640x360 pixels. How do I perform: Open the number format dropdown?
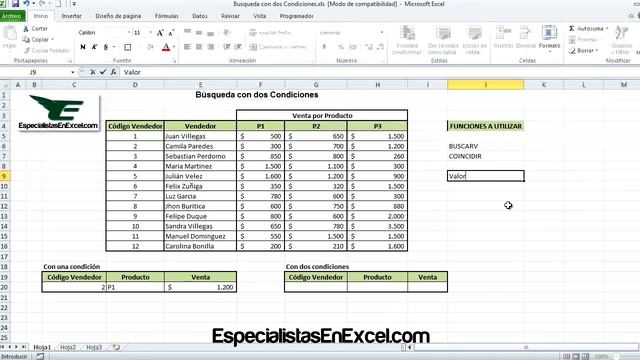[x=382, y=32]
